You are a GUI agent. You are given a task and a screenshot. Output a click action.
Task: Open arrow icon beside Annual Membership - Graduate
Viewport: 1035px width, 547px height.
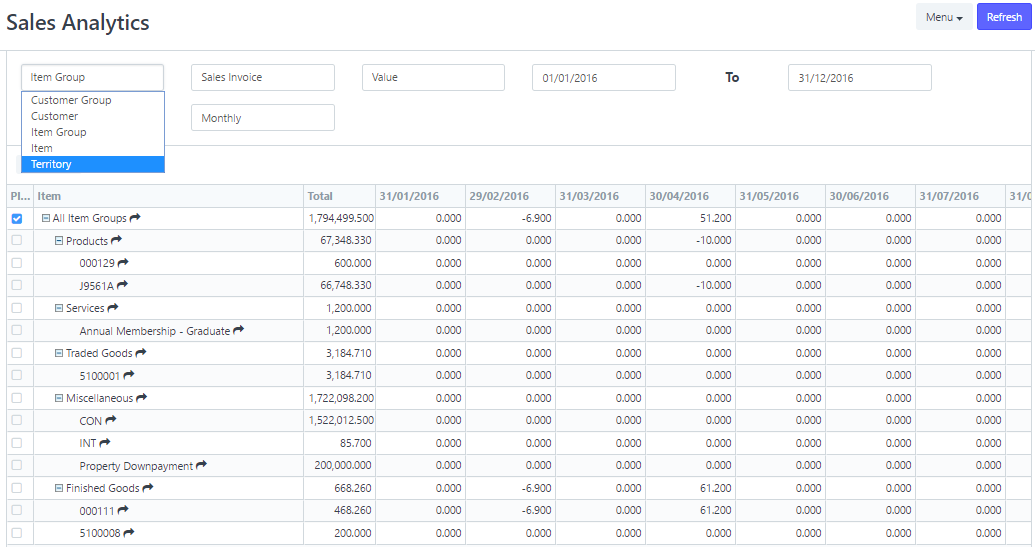(238, 330)
